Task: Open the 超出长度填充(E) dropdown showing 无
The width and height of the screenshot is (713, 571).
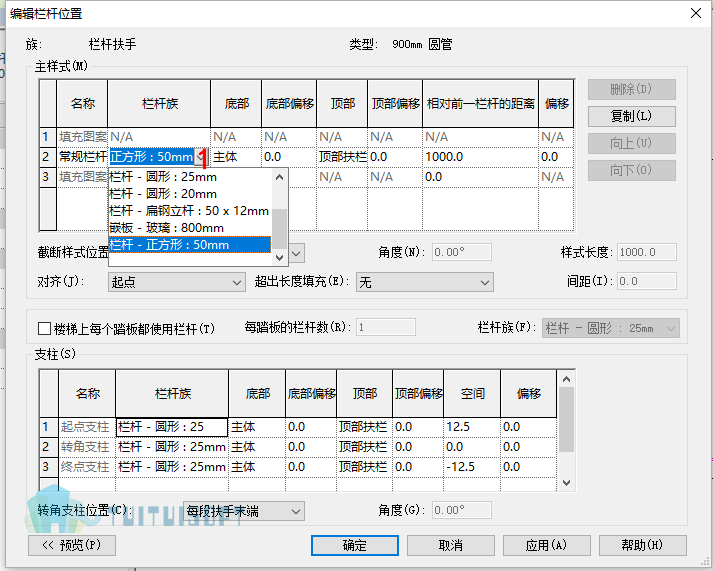Action: (425, 282)
